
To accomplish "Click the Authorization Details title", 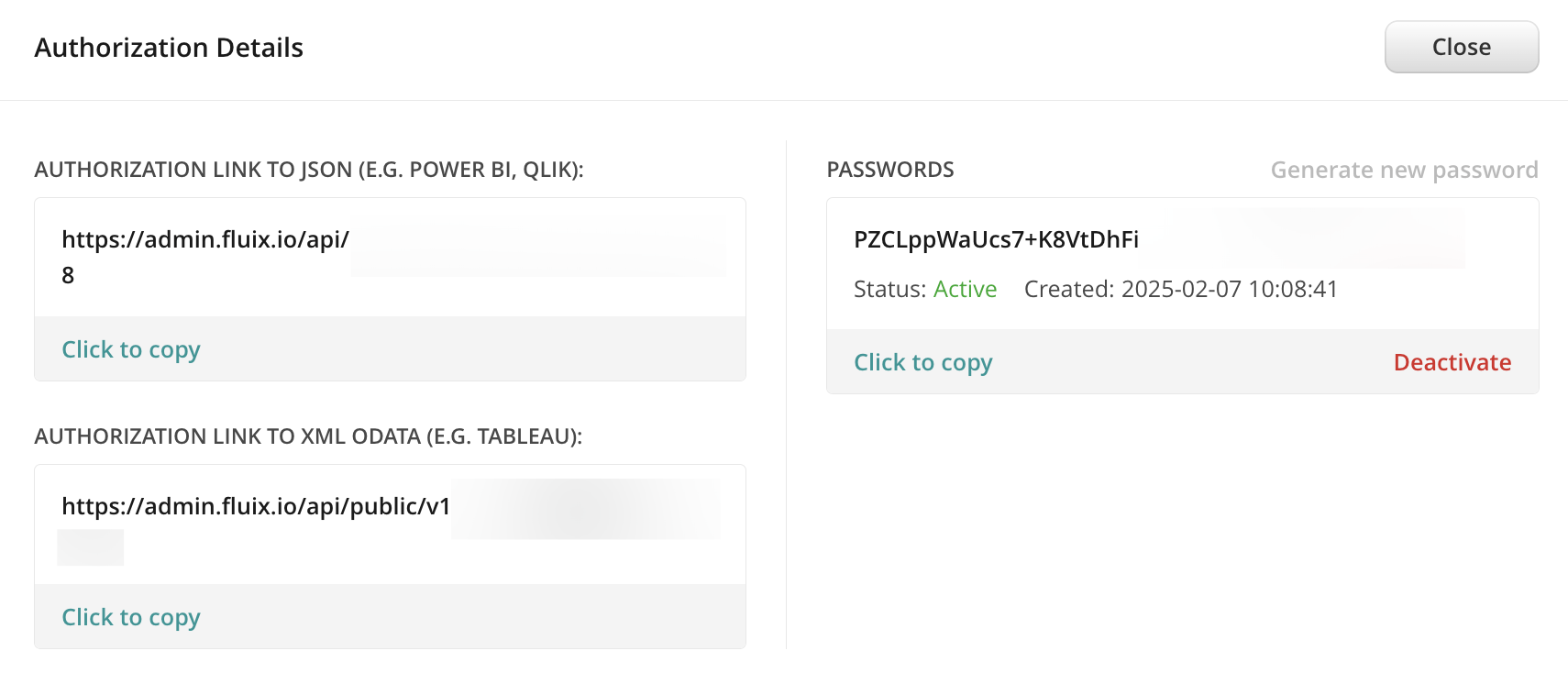I will (169, 48).
